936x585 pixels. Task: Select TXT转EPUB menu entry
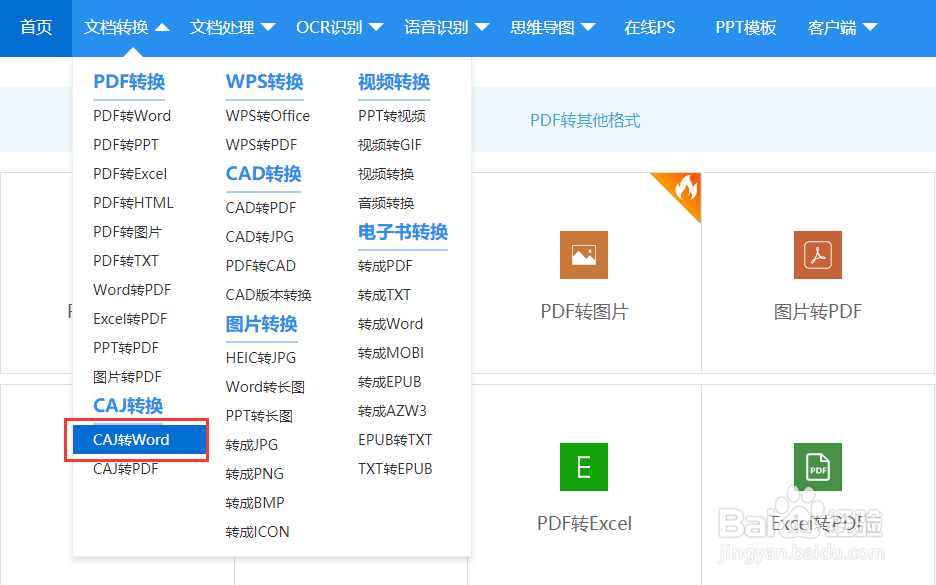[395, 469]
